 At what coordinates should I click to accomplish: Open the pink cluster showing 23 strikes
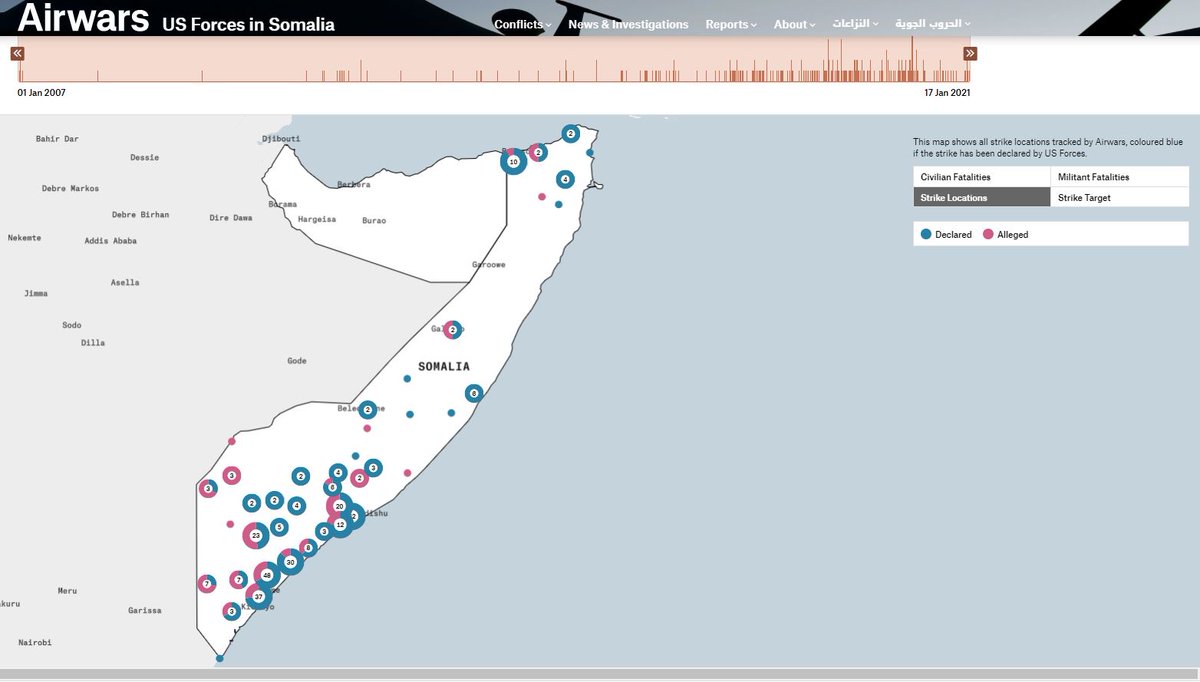pyautogui.click(x=257, y=536)
